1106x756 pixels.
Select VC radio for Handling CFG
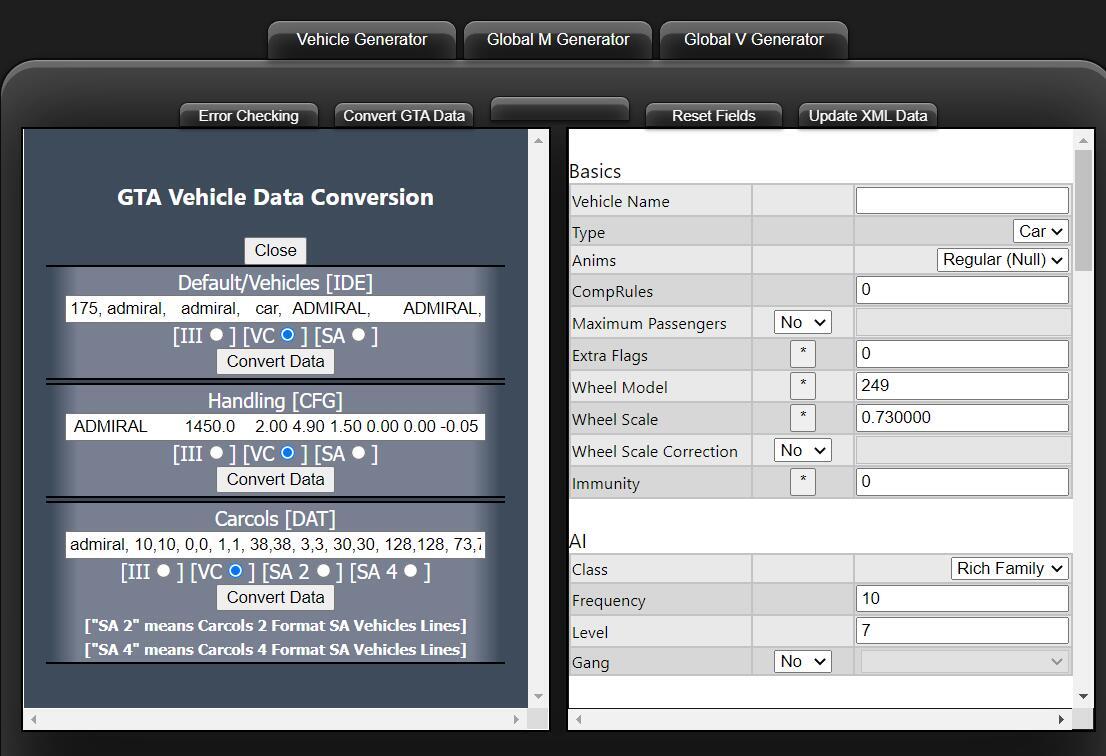coord(287,452)
